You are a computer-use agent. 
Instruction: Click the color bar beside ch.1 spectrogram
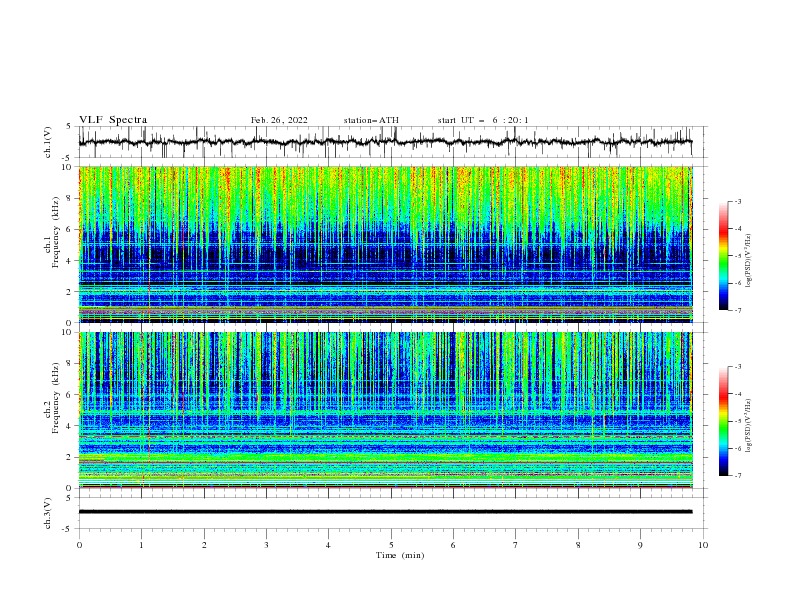pyautogui.click(x=723, y=256)
